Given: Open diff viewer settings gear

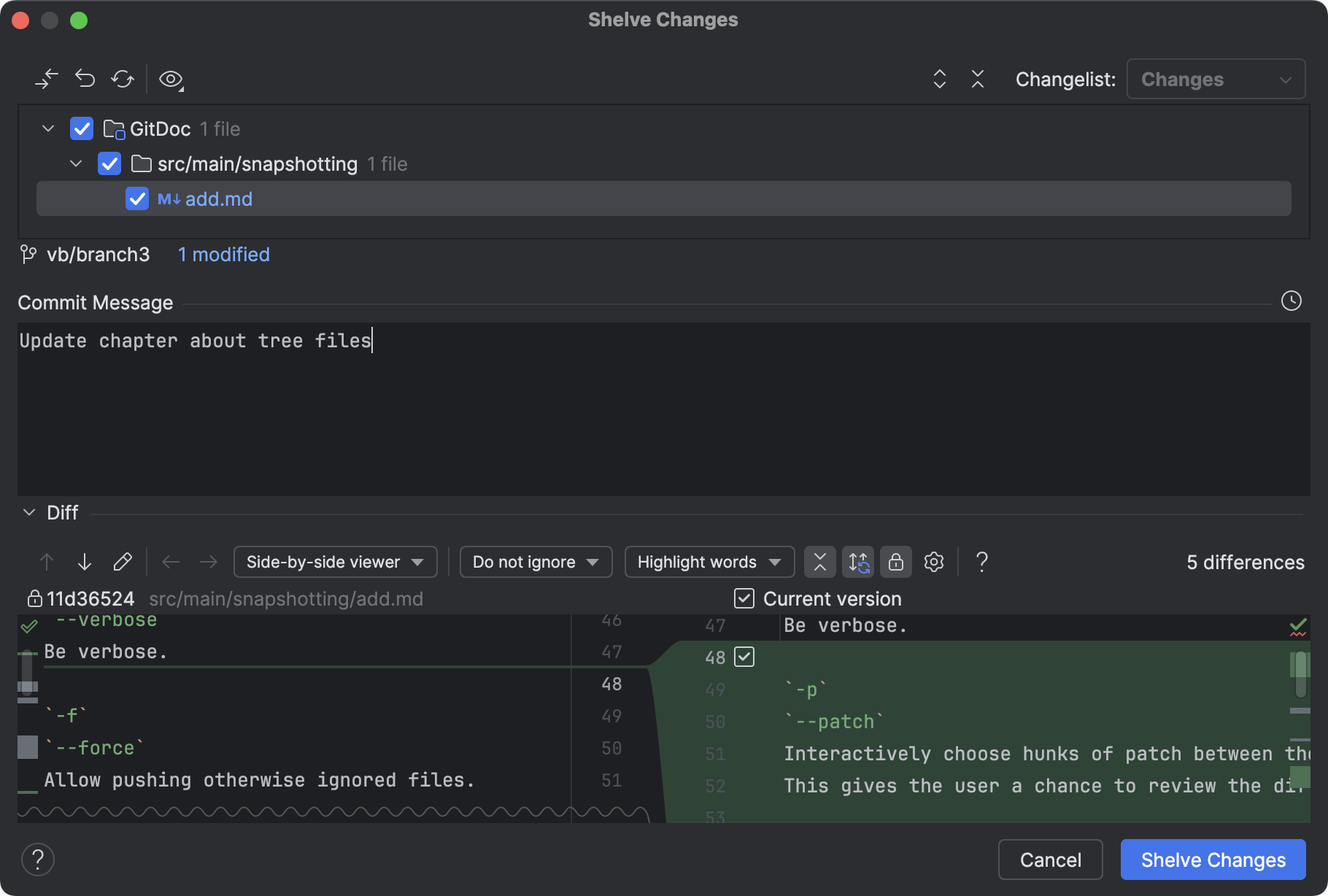Looking at the screenshot, I should click(933, 562).
